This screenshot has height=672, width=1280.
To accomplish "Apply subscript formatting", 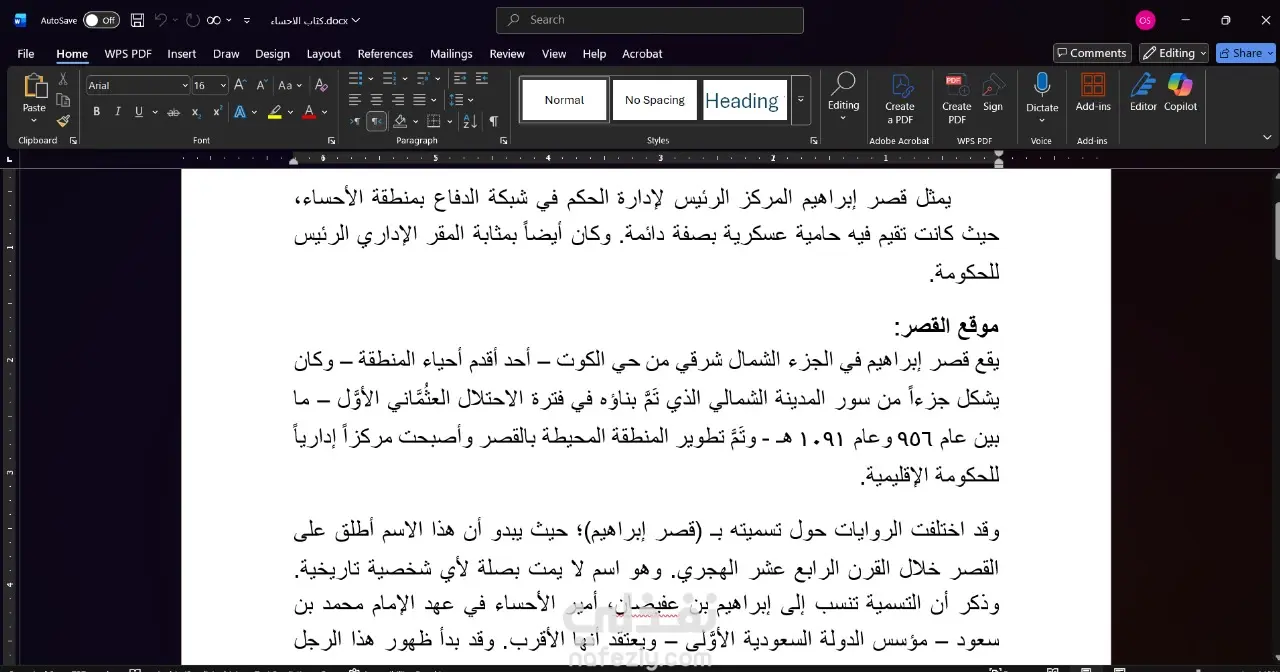I will tap(196, 112).
